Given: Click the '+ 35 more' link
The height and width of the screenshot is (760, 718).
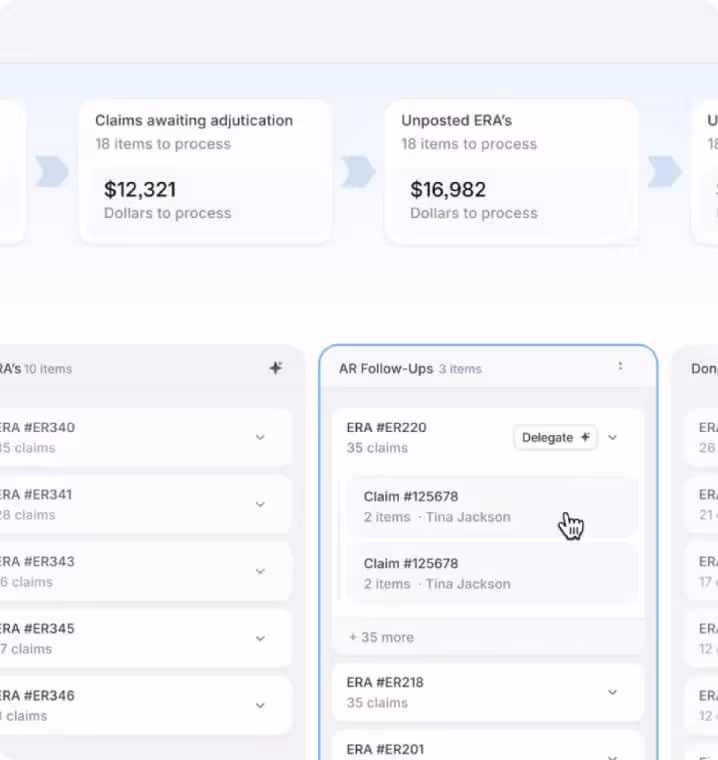Looking at the screenshot, I should (x=382, y=637).
